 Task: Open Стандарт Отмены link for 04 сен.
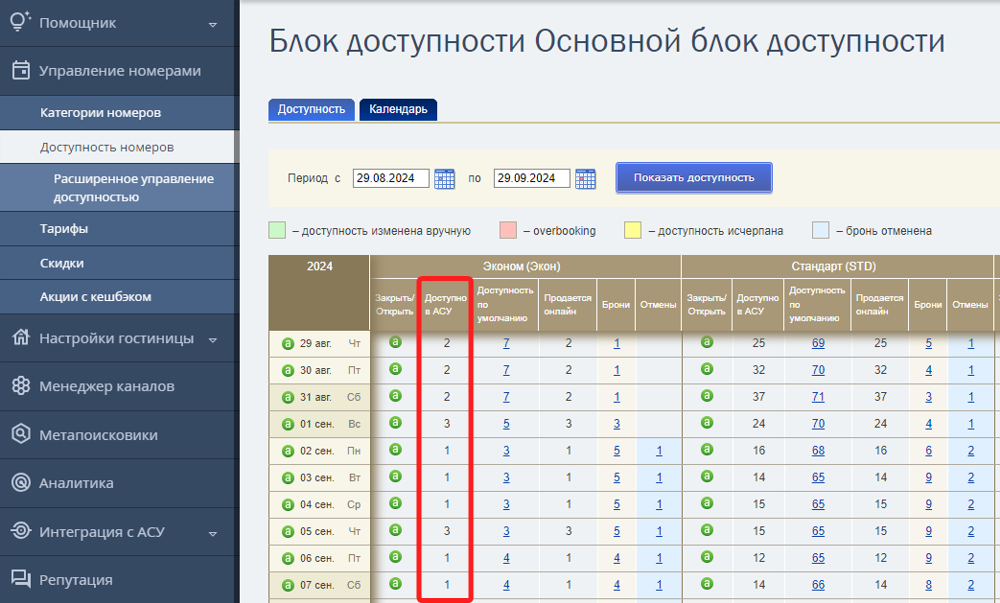tap(971, 504)
